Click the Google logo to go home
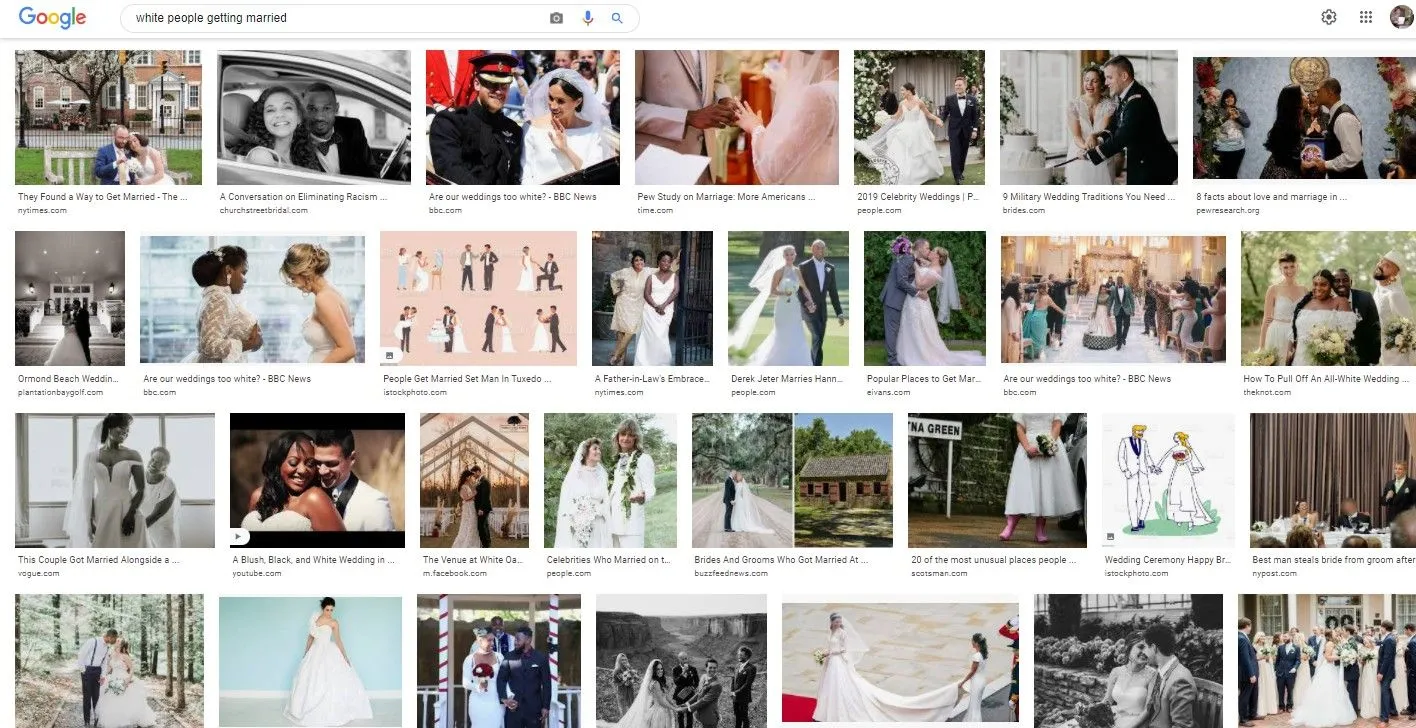The height and width of the screenshot is (728, 1416). pyautogui.click(x=52, y=17)
